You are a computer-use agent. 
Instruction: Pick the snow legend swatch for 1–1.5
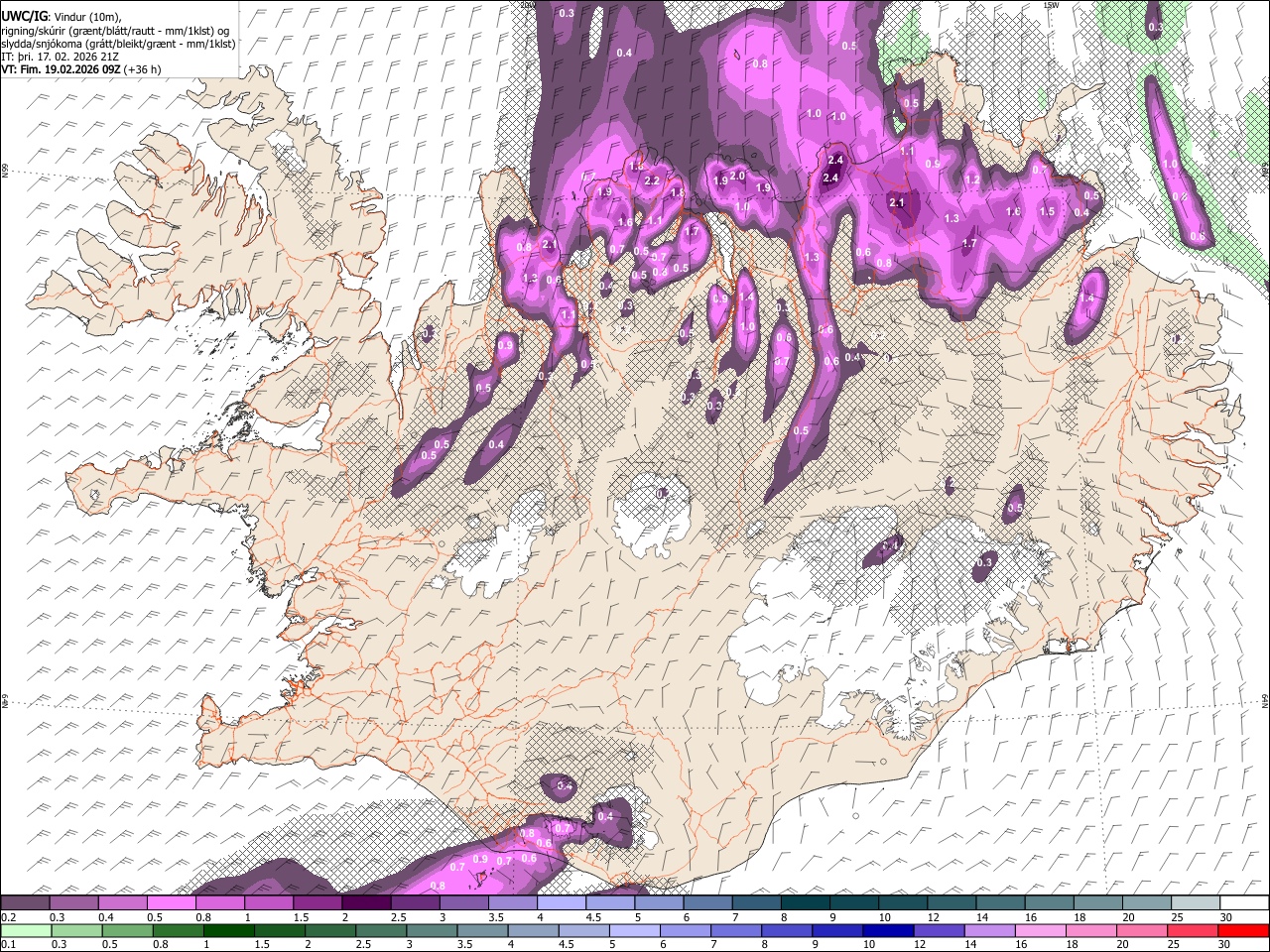point(268,903)
